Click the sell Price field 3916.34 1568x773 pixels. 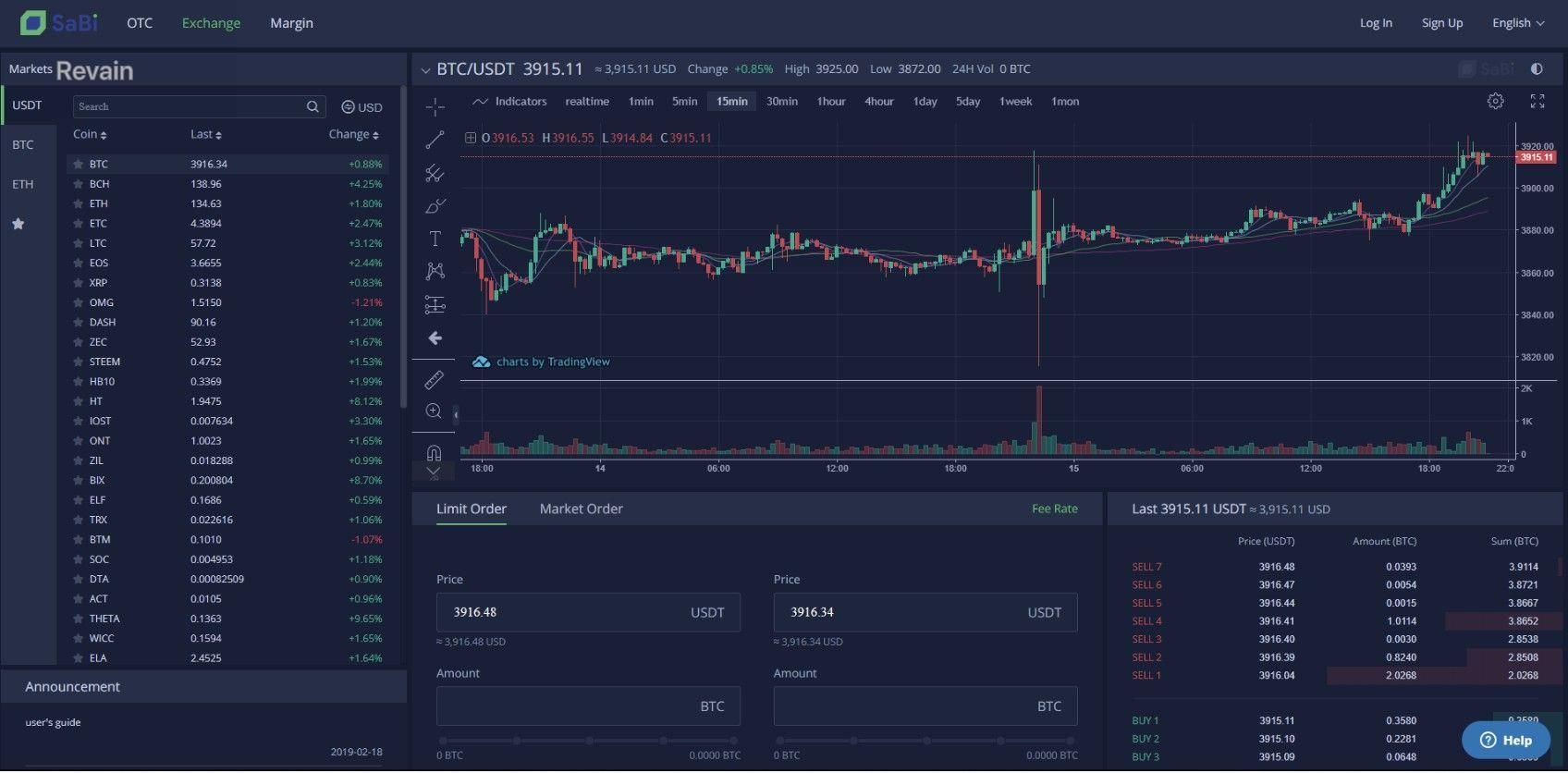(x=925, y=612)
